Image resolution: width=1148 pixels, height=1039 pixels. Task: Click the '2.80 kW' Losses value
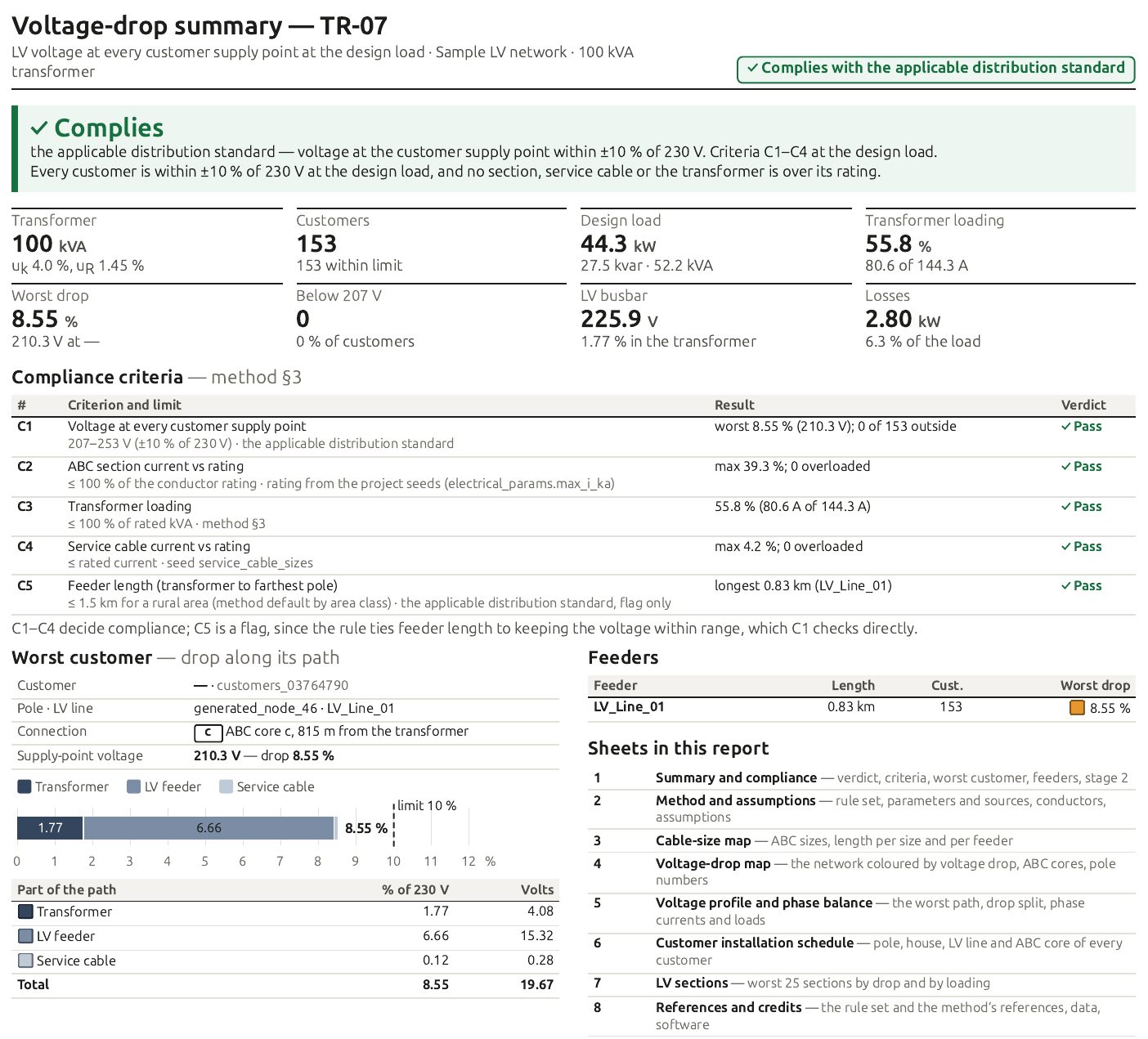click(903, 320)
